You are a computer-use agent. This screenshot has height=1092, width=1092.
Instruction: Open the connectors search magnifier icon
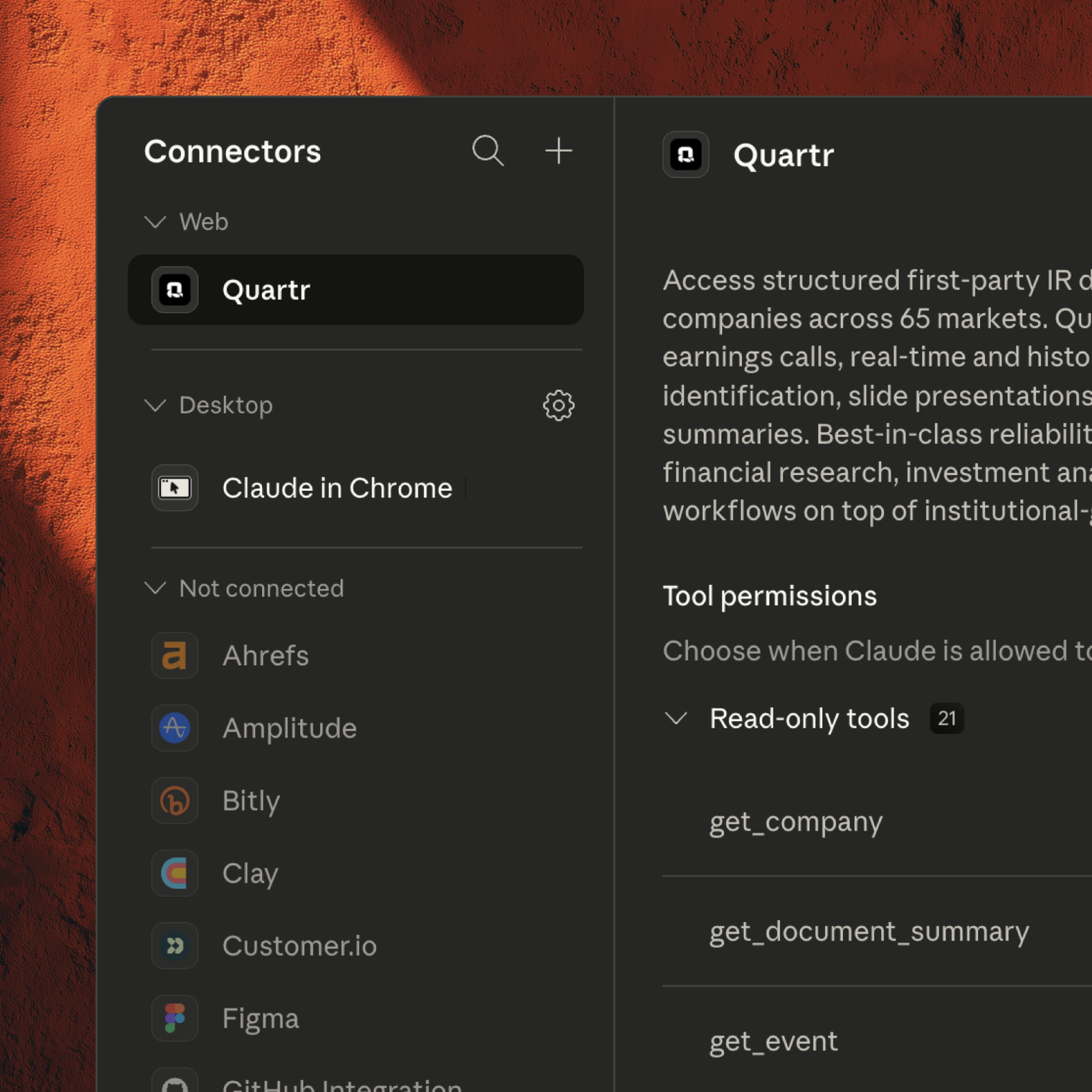coord(488,151)
